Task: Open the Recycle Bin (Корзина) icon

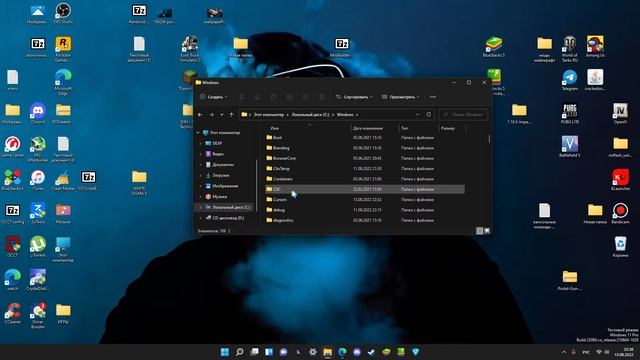Action: click(620, 247)
